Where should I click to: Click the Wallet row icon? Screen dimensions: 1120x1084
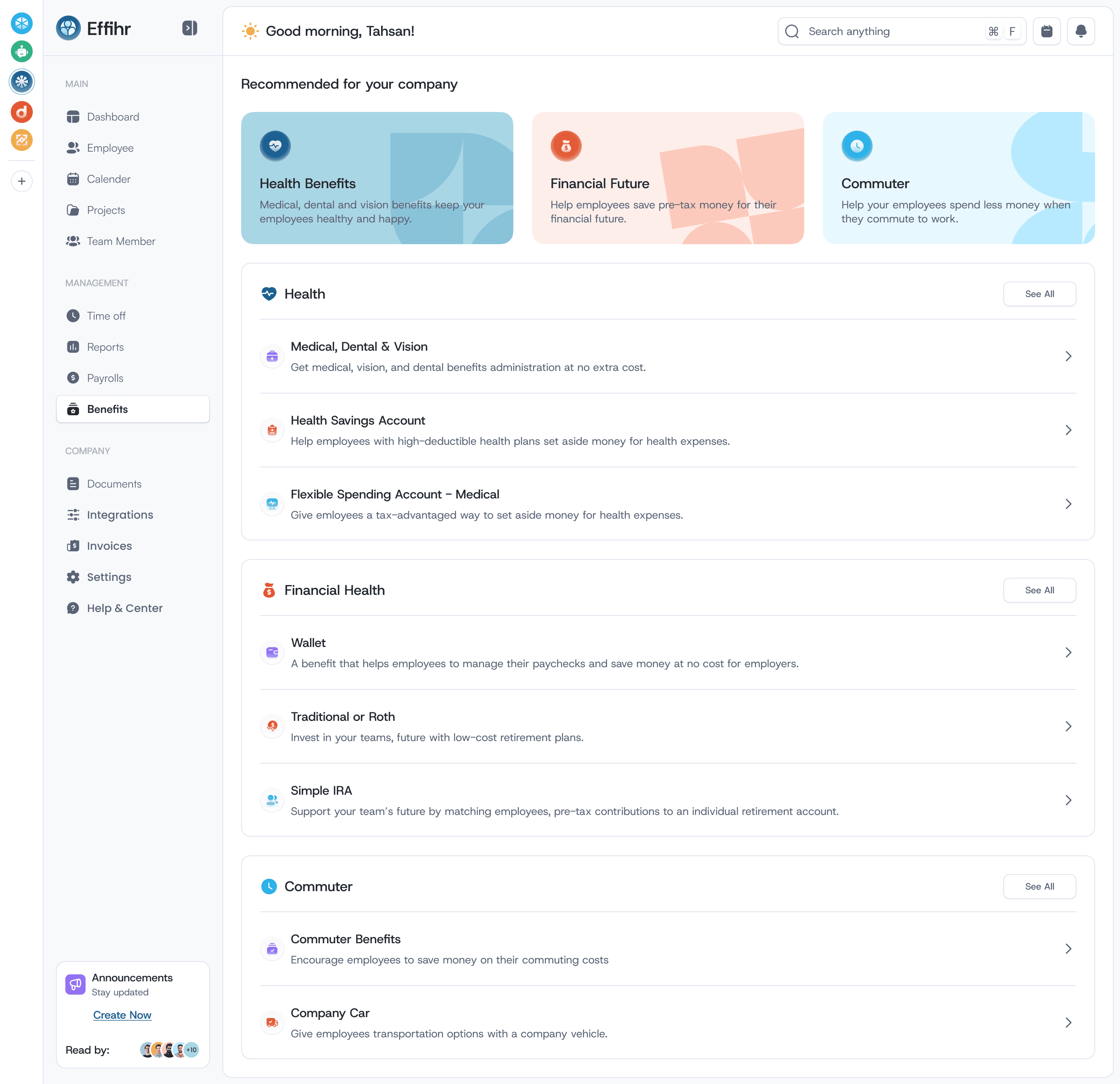pyautogui.click(x=272, y=652)
